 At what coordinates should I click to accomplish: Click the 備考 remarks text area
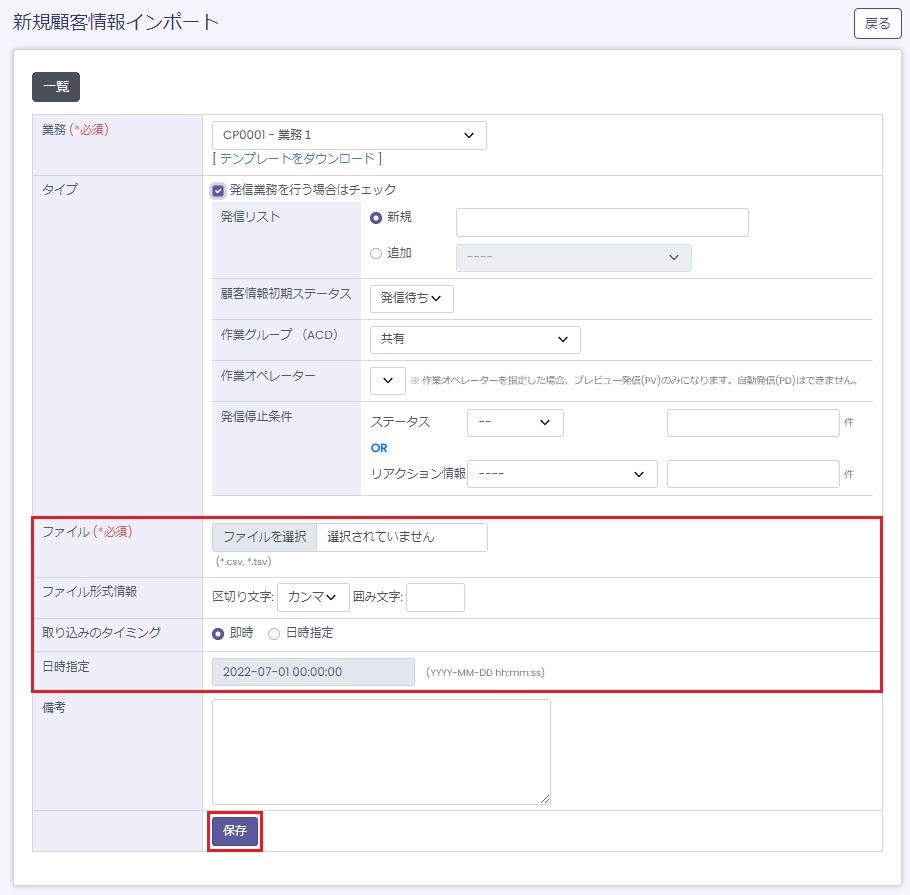pyautogui.click(x=381, y=751)
